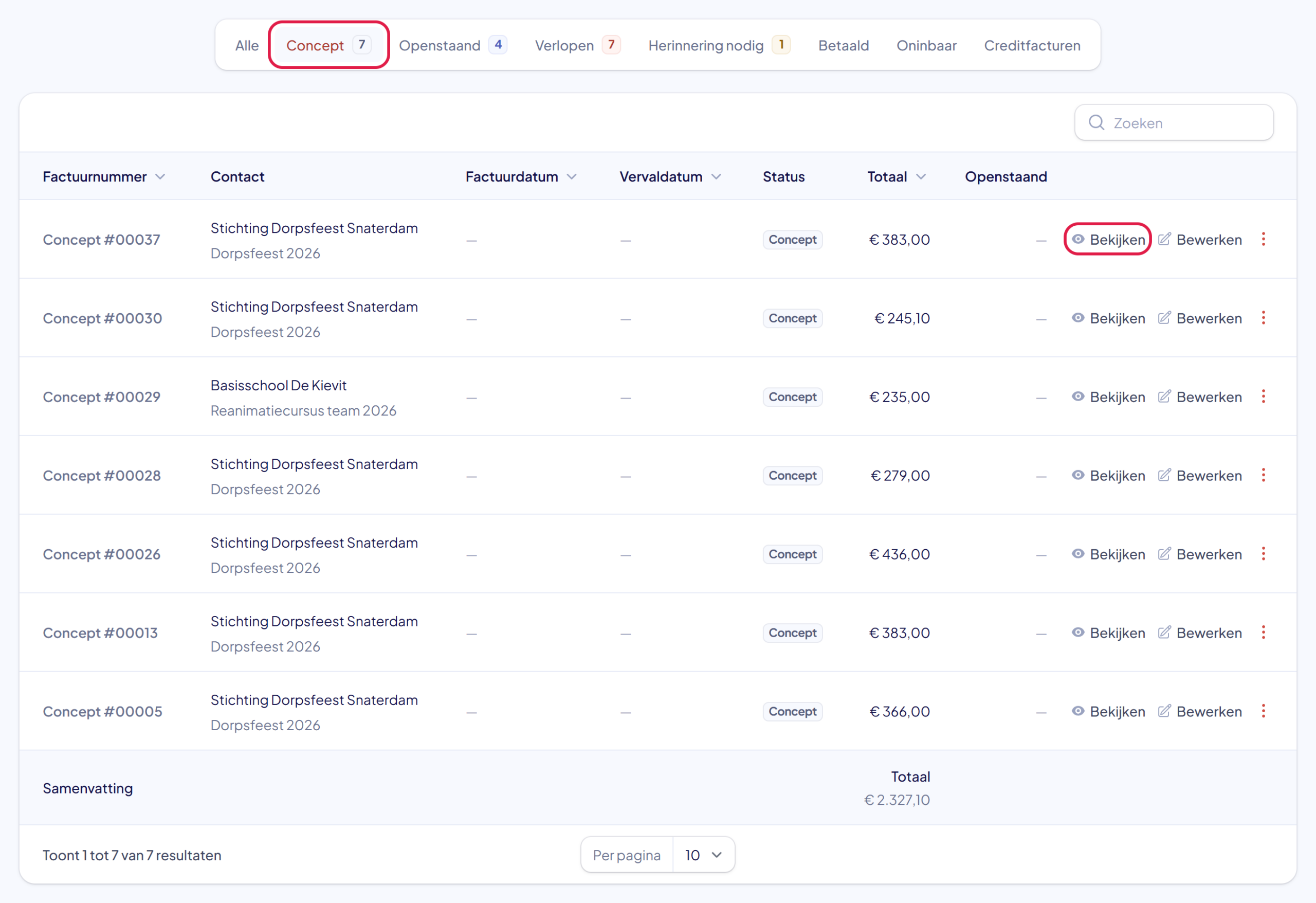
Task: Open the three-dot menu for Concept #00026
Action: (x=1263, y=554)
